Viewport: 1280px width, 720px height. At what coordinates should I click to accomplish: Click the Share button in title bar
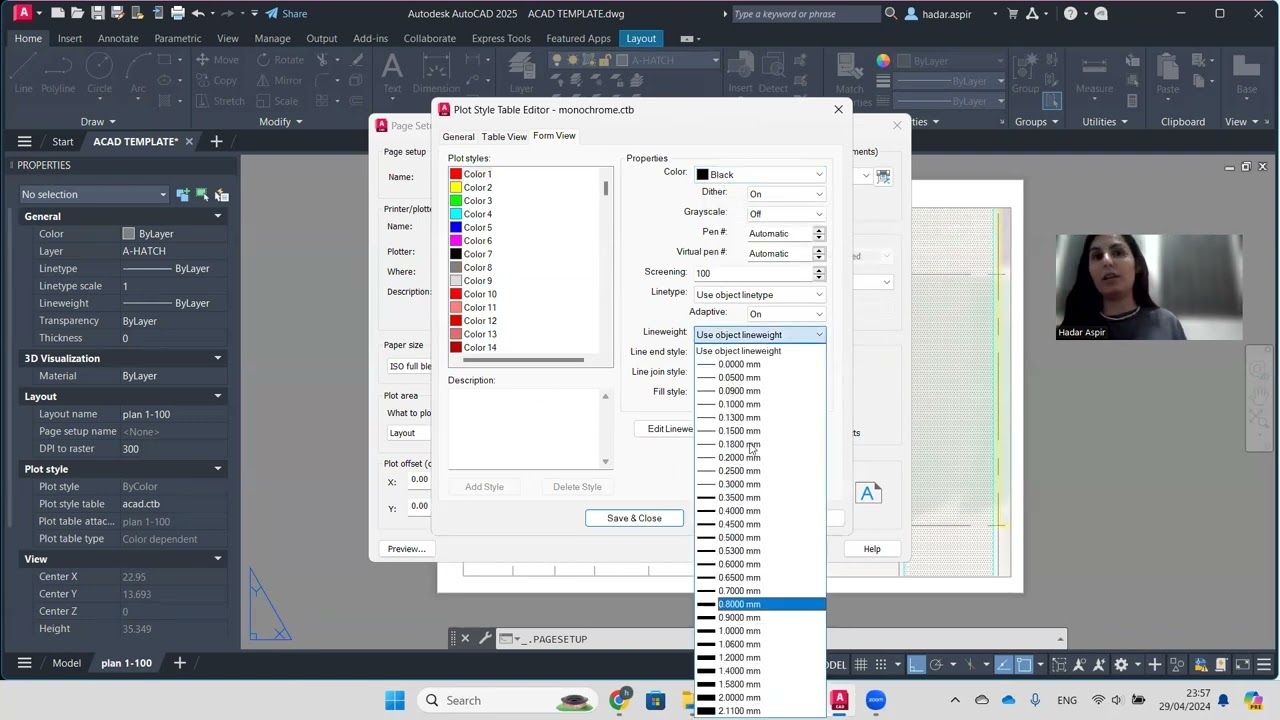pyautogui.click(x=287, y=13)
